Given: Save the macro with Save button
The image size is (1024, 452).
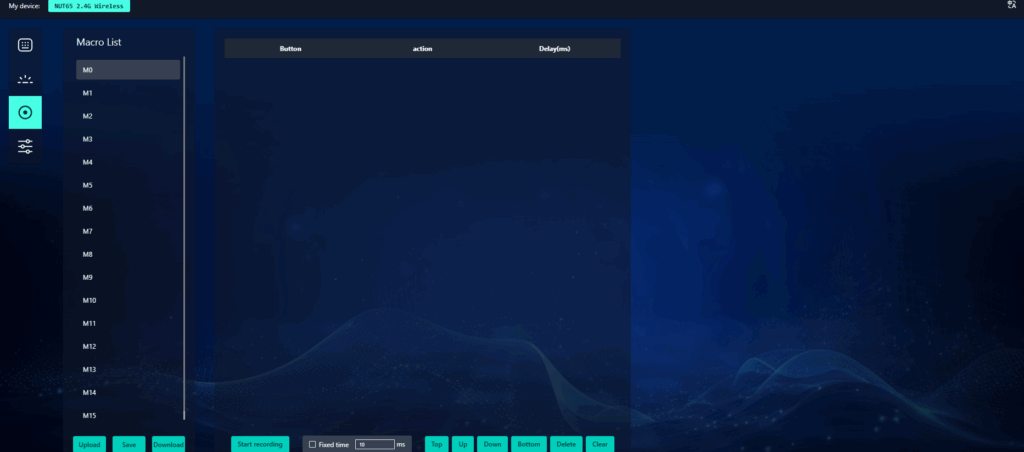Looking at the screenshot, I should tap(129, 444).
